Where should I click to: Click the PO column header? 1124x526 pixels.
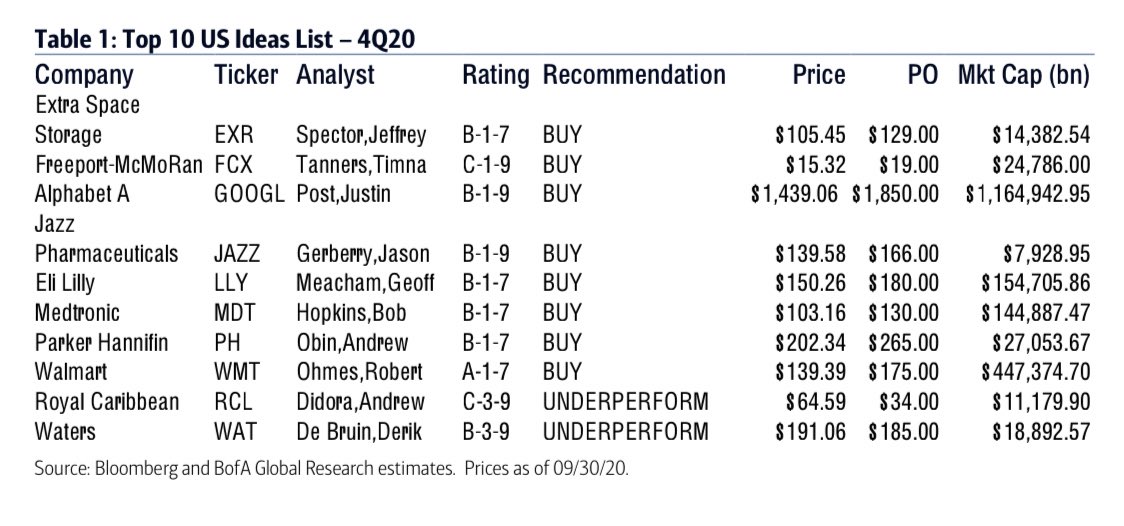click(922, 75)
